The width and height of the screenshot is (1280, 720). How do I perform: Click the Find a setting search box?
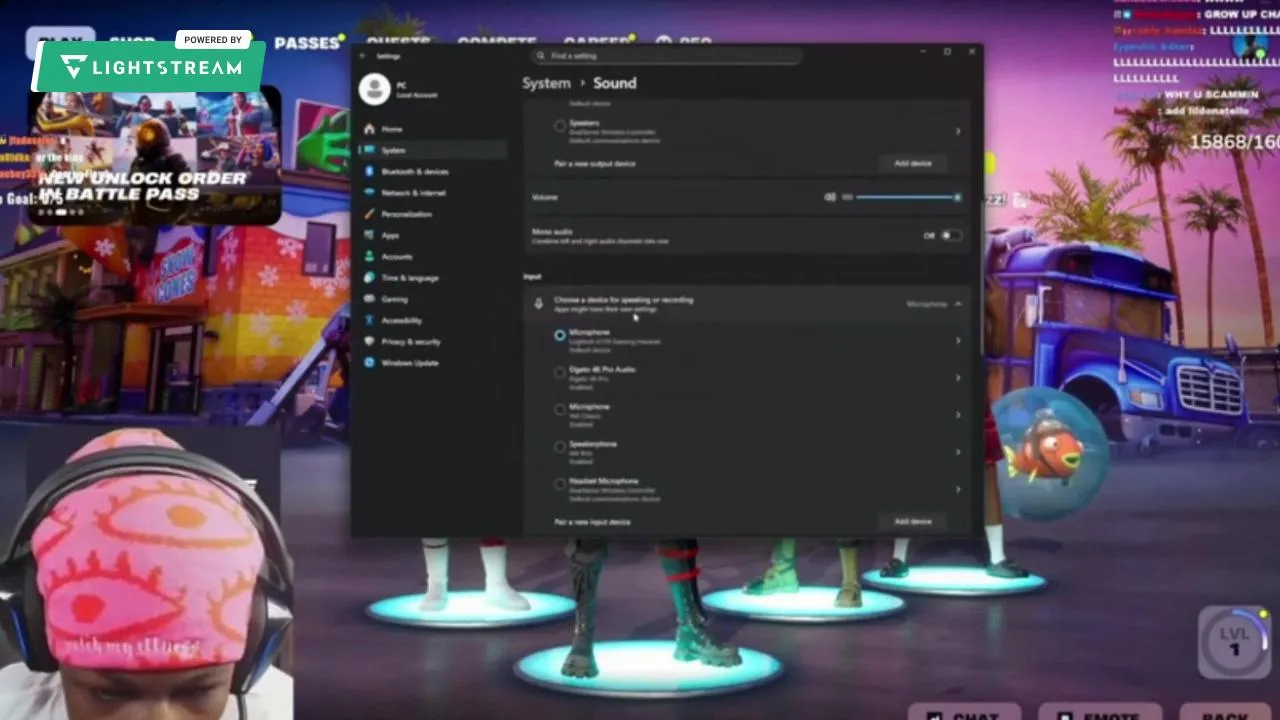click(668, 56)
